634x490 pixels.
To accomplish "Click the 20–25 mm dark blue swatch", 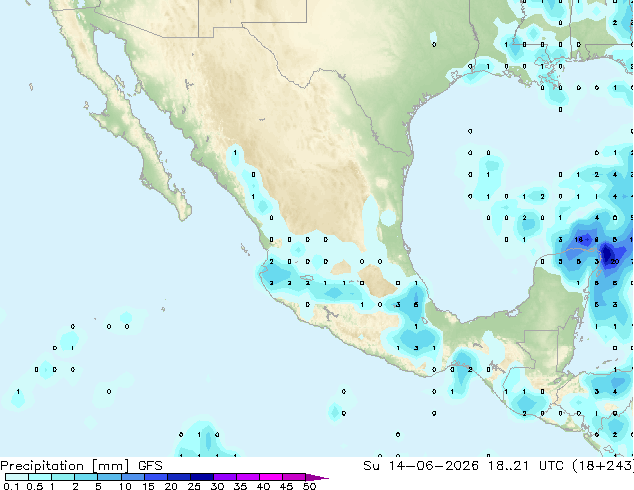I will [178, 477].
